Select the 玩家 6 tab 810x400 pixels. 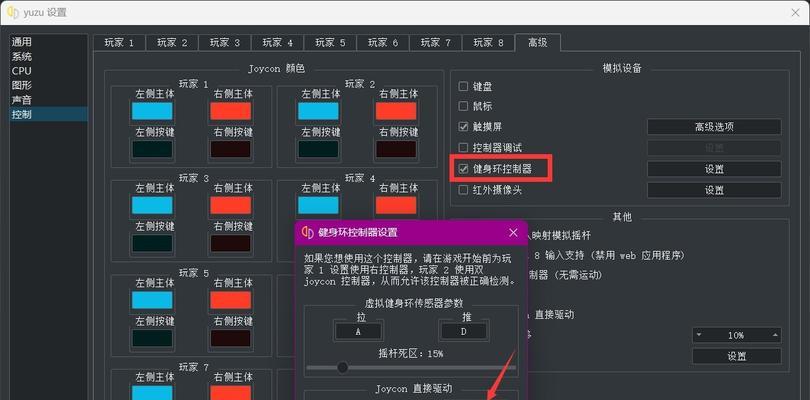(383, 43)
